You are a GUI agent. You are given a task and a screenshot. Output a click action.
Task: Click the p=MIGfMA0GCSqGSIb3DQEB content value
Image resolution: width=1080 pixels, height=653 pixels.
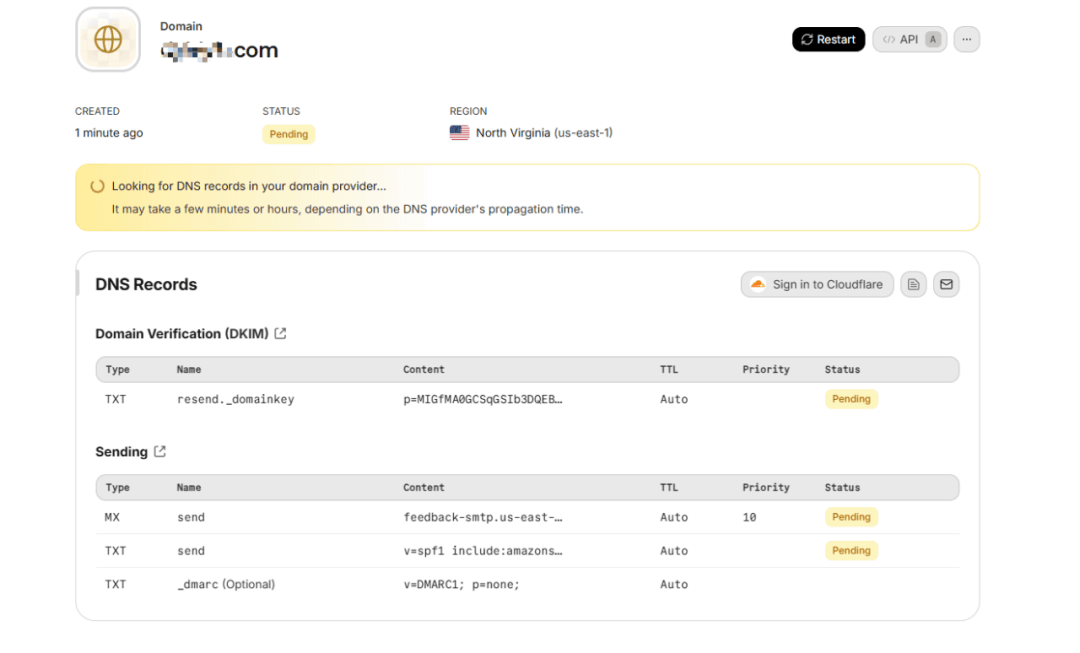pyautogui.click(x=483, y=399)
